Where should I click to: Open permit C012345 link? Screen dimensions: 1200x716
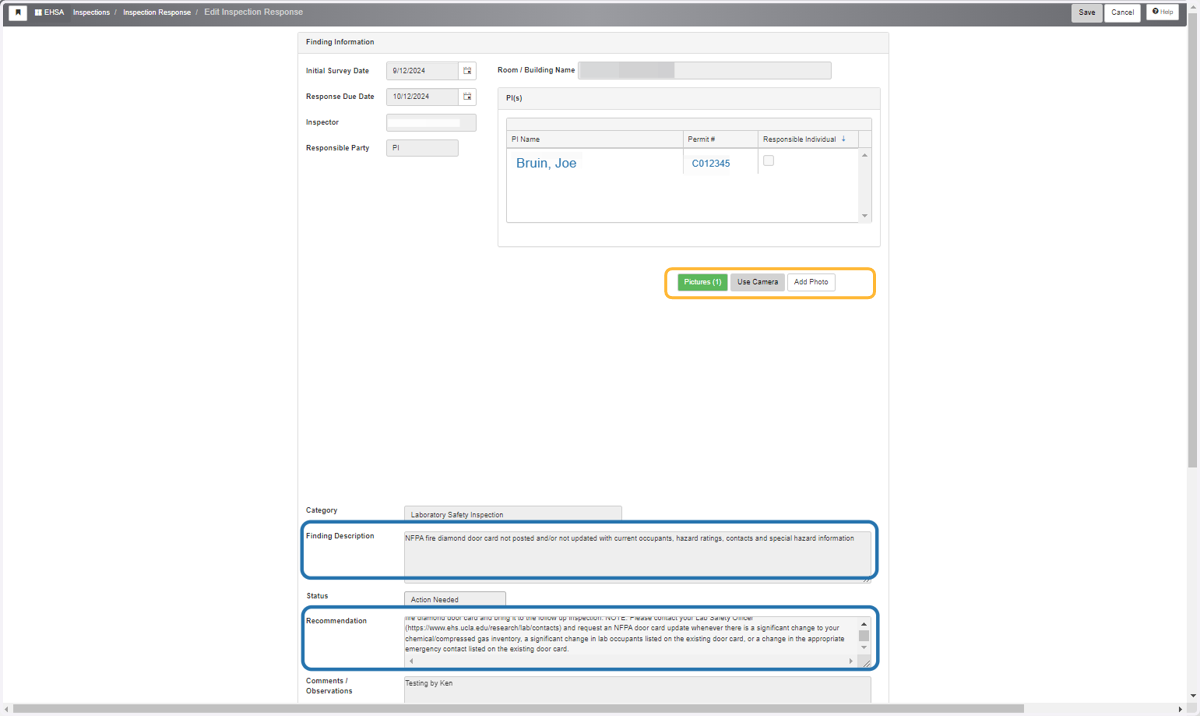tap(711, 163)
